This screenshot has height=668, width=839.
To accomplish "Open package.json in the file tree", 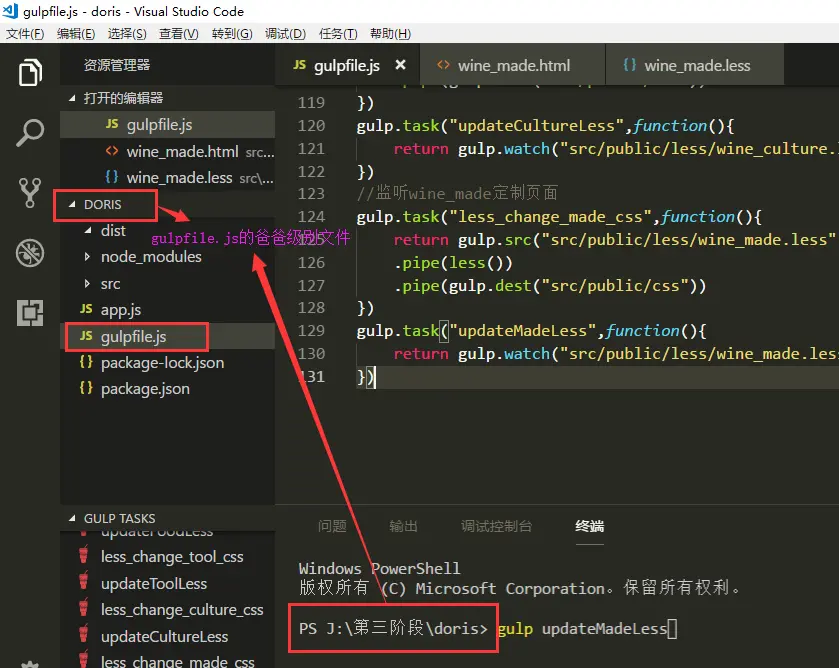I will click(x=167, y=389).
